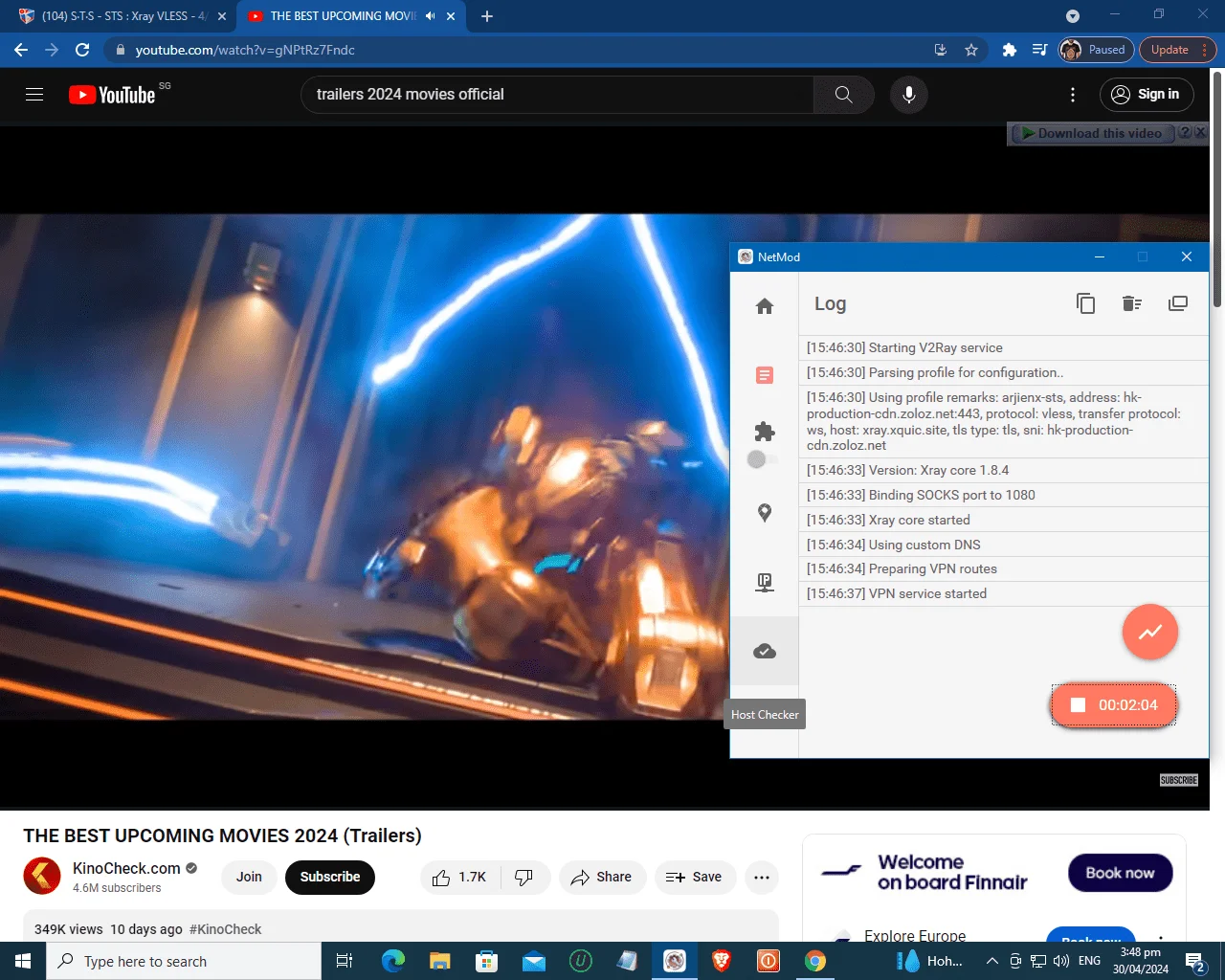Image resolution: width=1225 pixels, height=980 pixels.
Task: Close the S-T-S Xray VLESS tab
Action: click(x=222, y=16)
